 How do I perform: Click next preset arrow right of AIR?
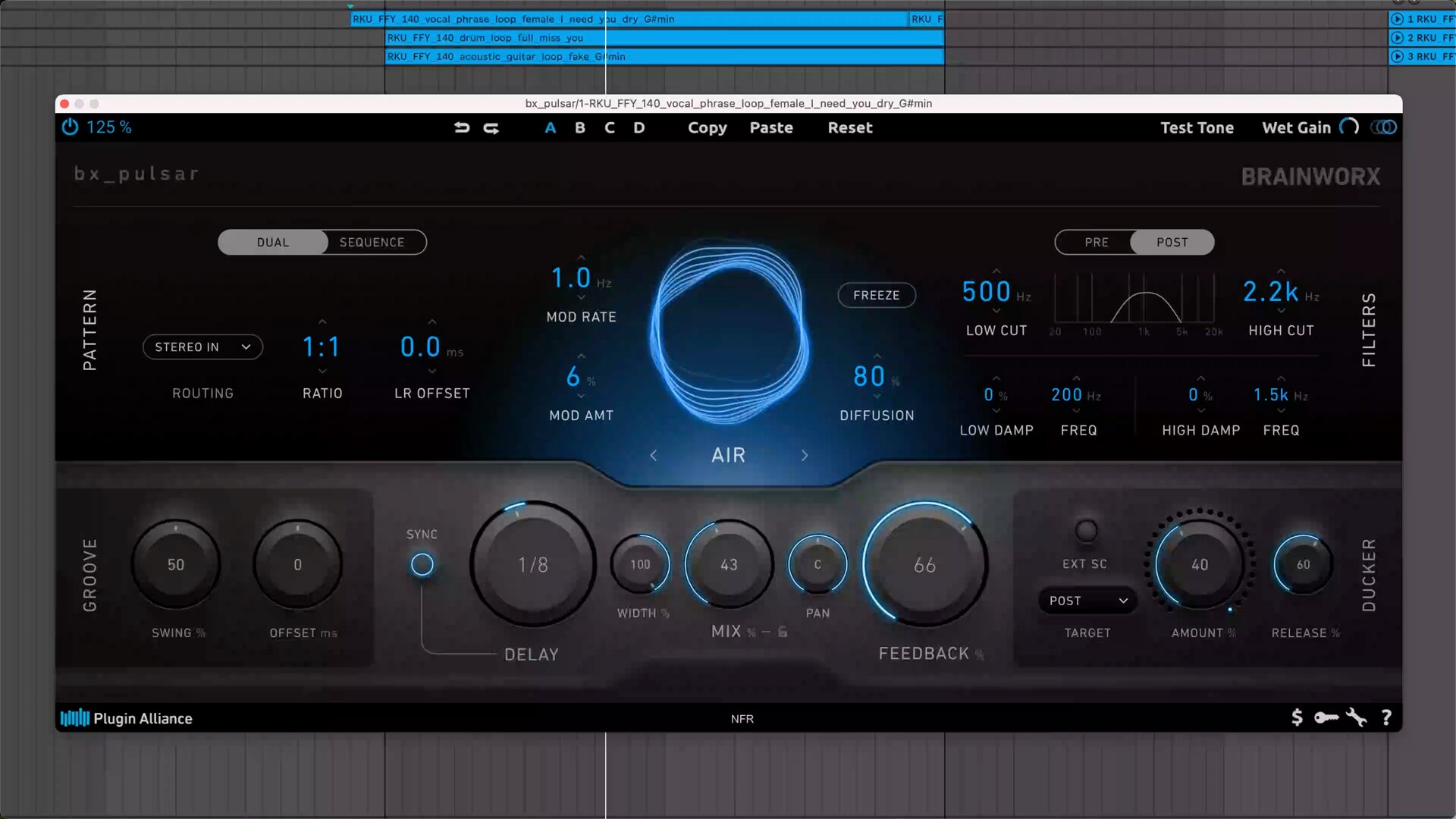tap(805, 455)
